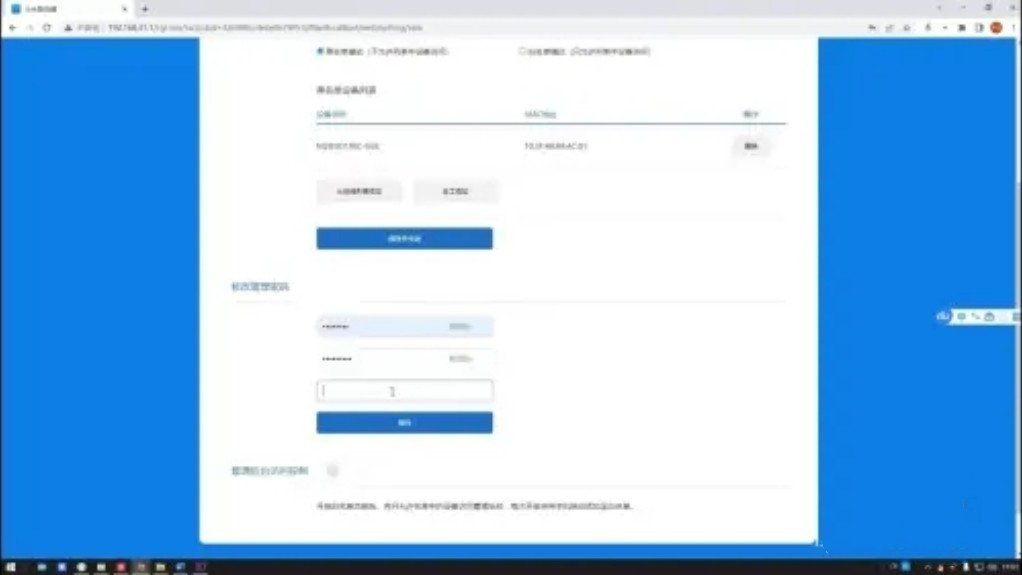1022x575 pixels.
Task: Click the manual add button
Action: pos(456,192)
